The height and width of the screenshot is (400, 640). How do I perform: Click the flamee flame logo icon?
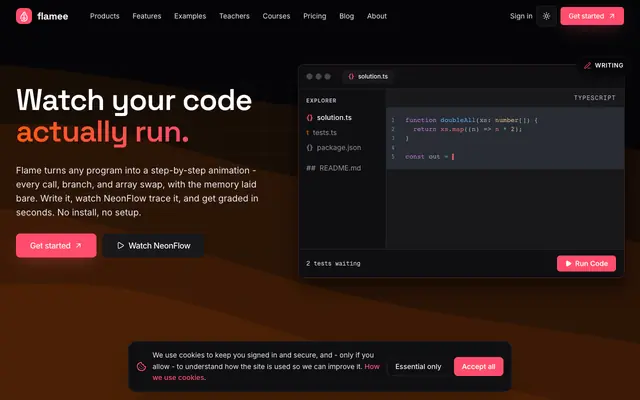pos(24,16)
